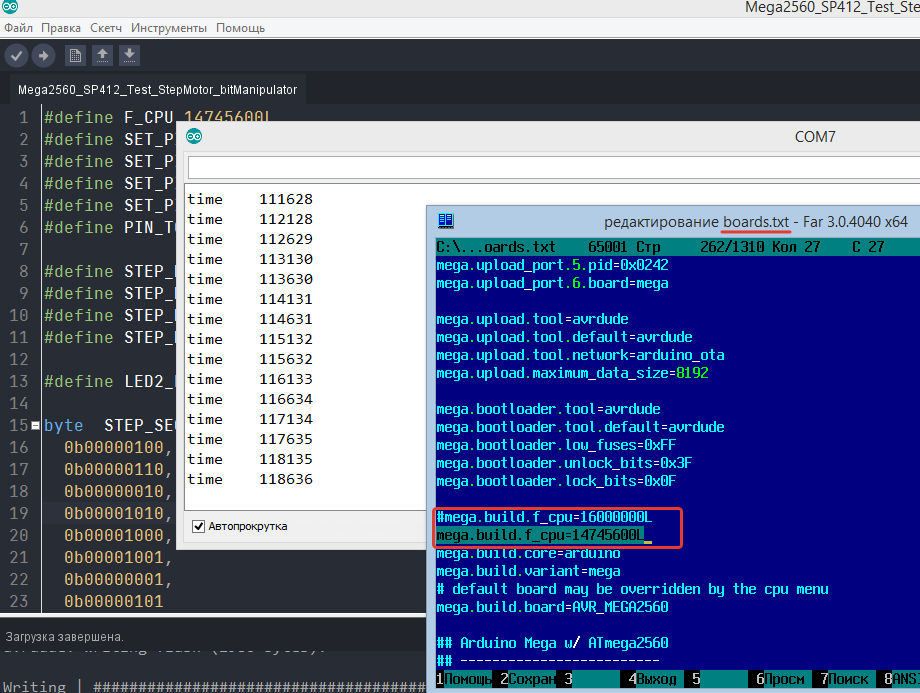Screen dimensions: 920x693
Task: Click the commented #mega.build.f_cpu=16000000L line
Action: click(544, 517)
